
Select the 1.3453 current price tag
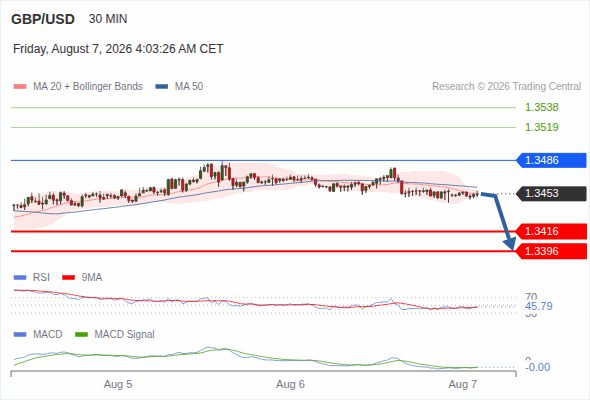[x=551, y=193]
